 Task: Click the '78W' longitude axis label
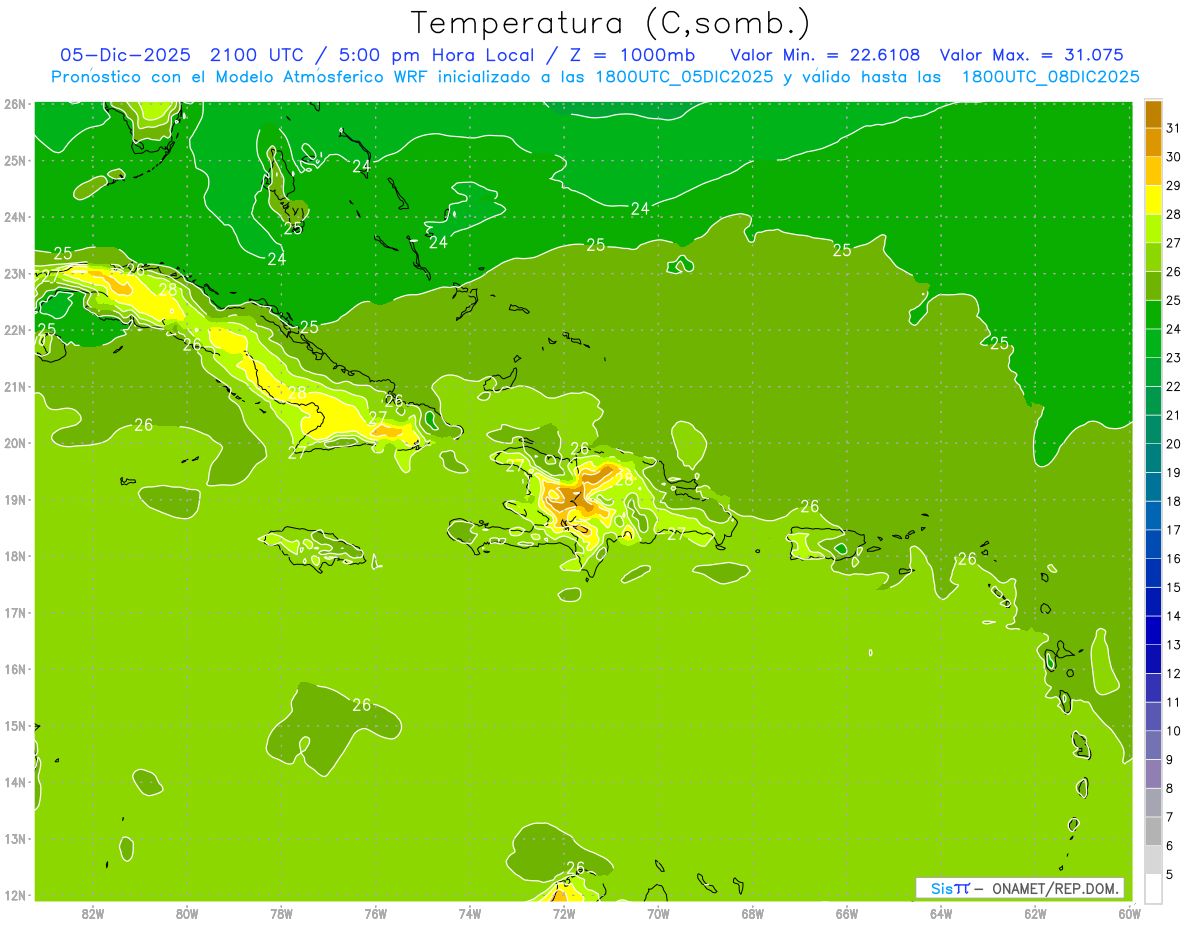pos(281,913)
